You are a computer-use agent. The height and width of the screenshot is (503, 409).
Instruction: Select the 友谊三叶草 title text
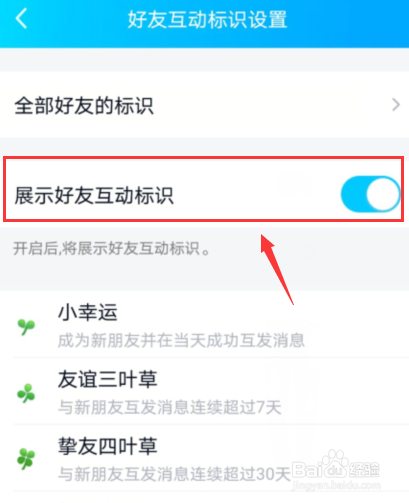107,379
